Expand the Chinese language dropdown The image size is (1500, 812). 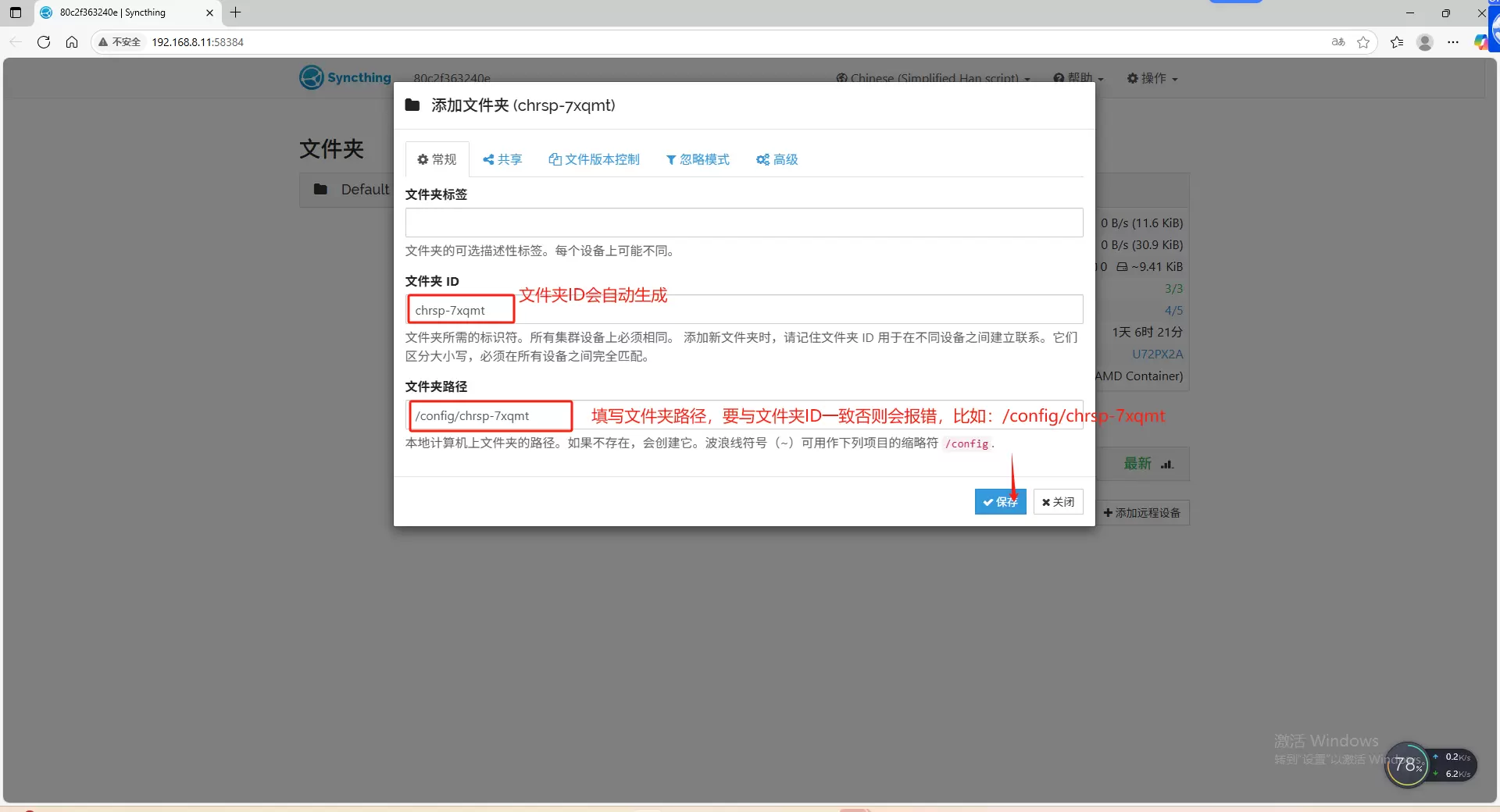tap(933, 79)
